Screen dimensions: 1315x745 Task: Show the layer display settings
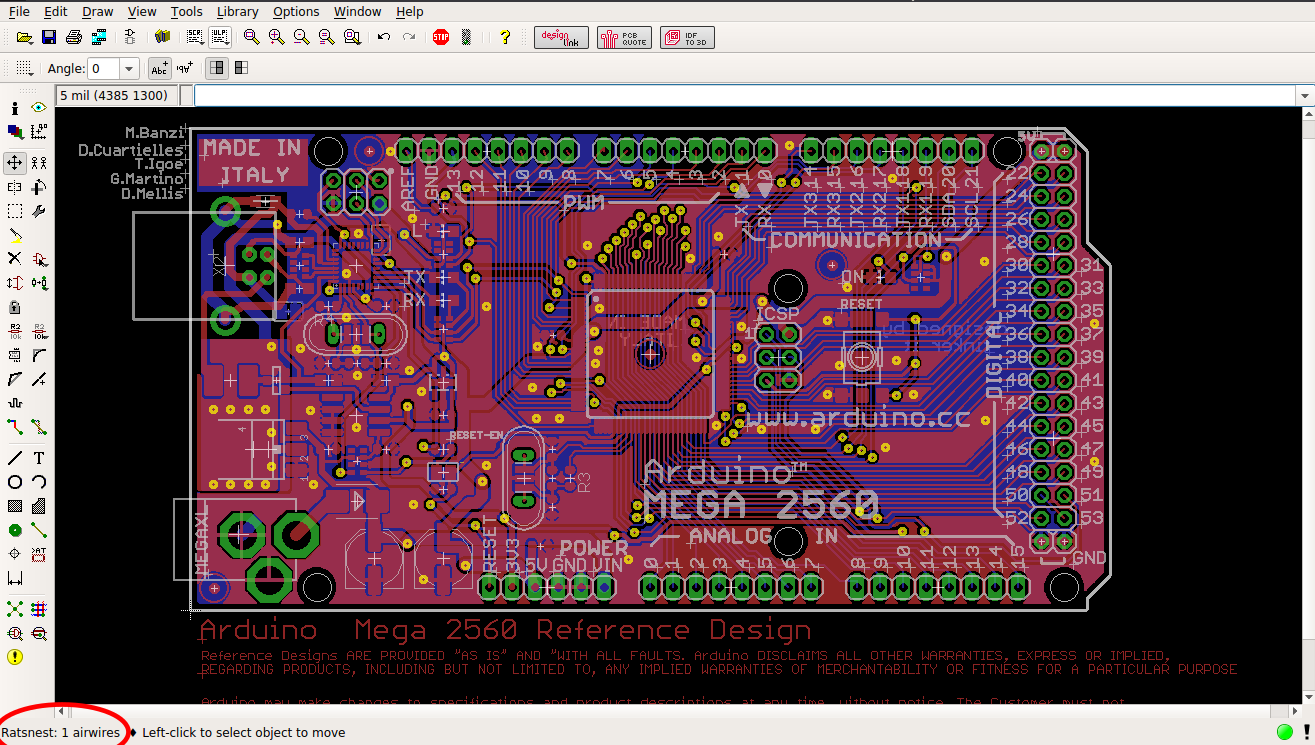14,131
